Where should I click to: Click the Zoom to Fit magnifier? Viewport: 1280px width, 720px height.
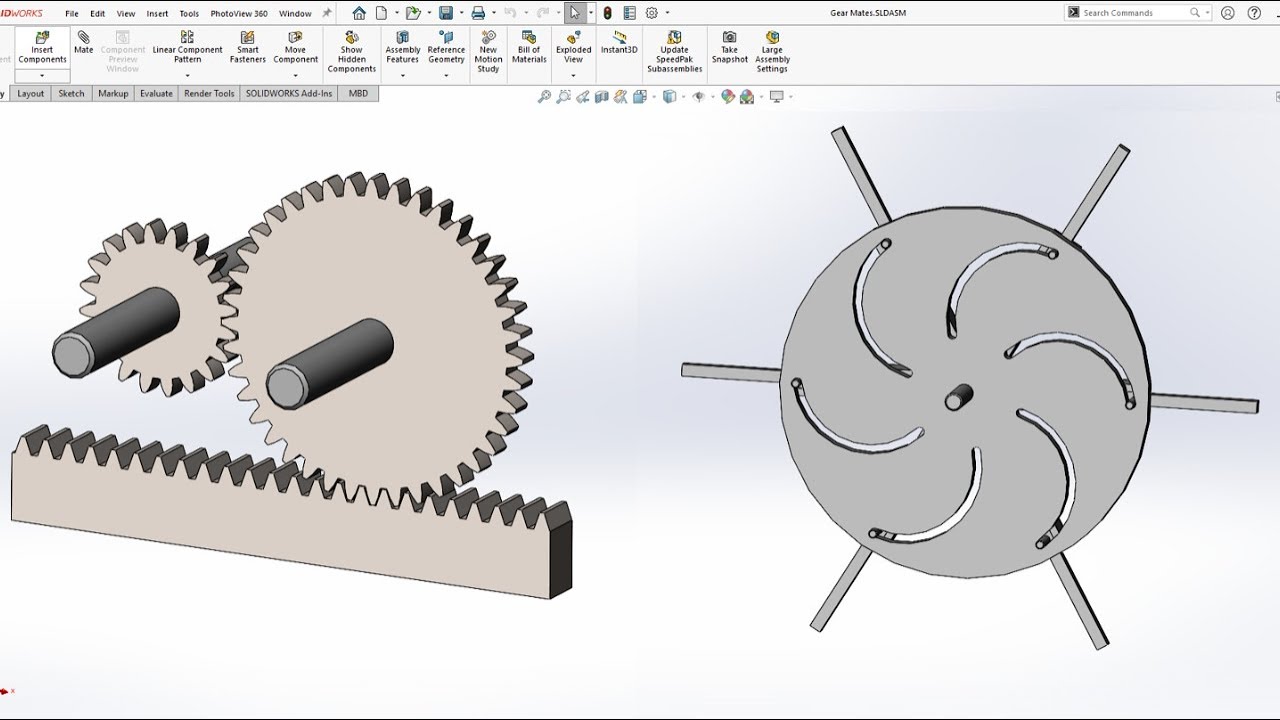click(x=544, y=97)
